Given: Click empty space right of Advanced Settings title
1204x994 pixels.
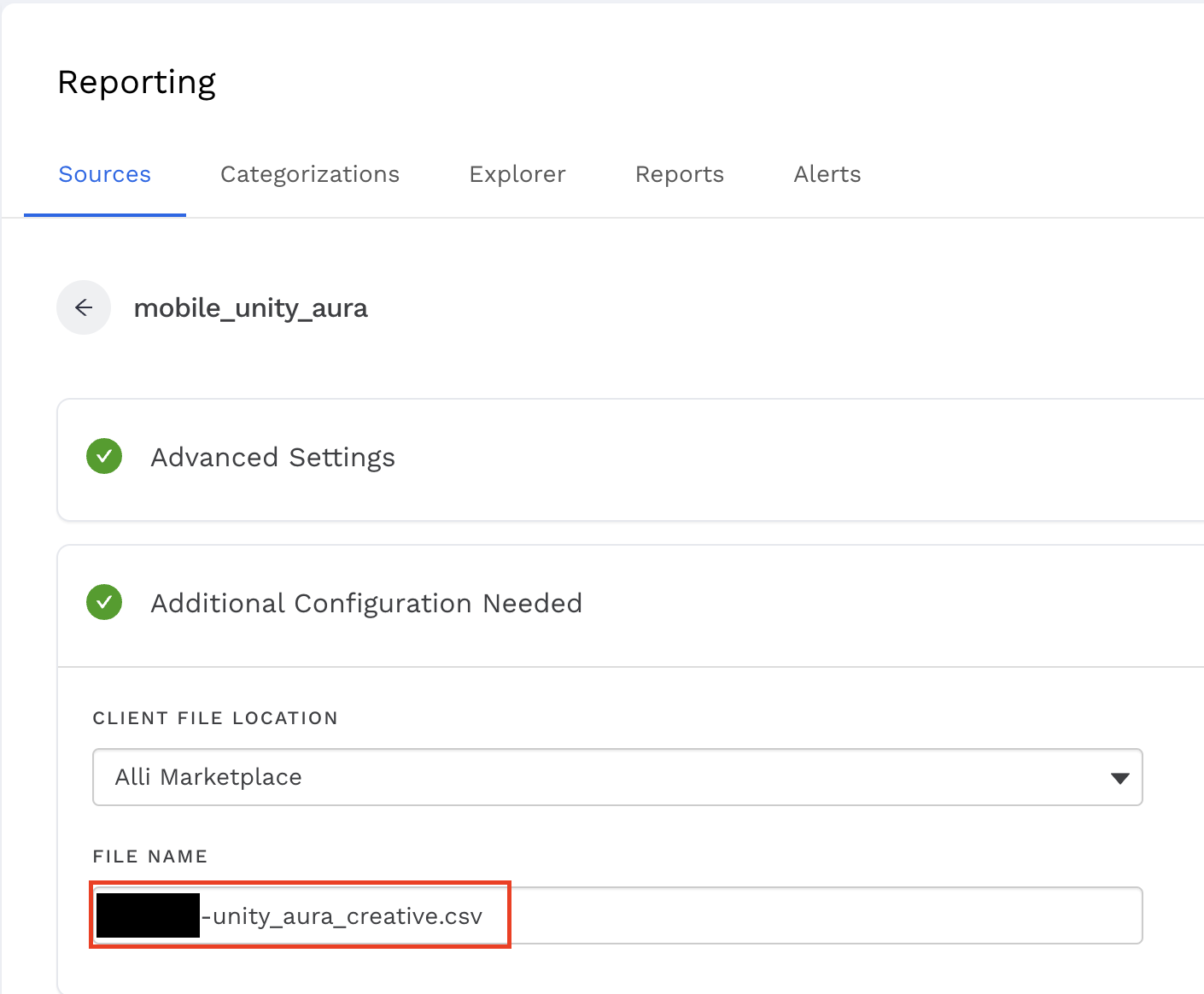Looking at the screenshot, I should [769, 459].
